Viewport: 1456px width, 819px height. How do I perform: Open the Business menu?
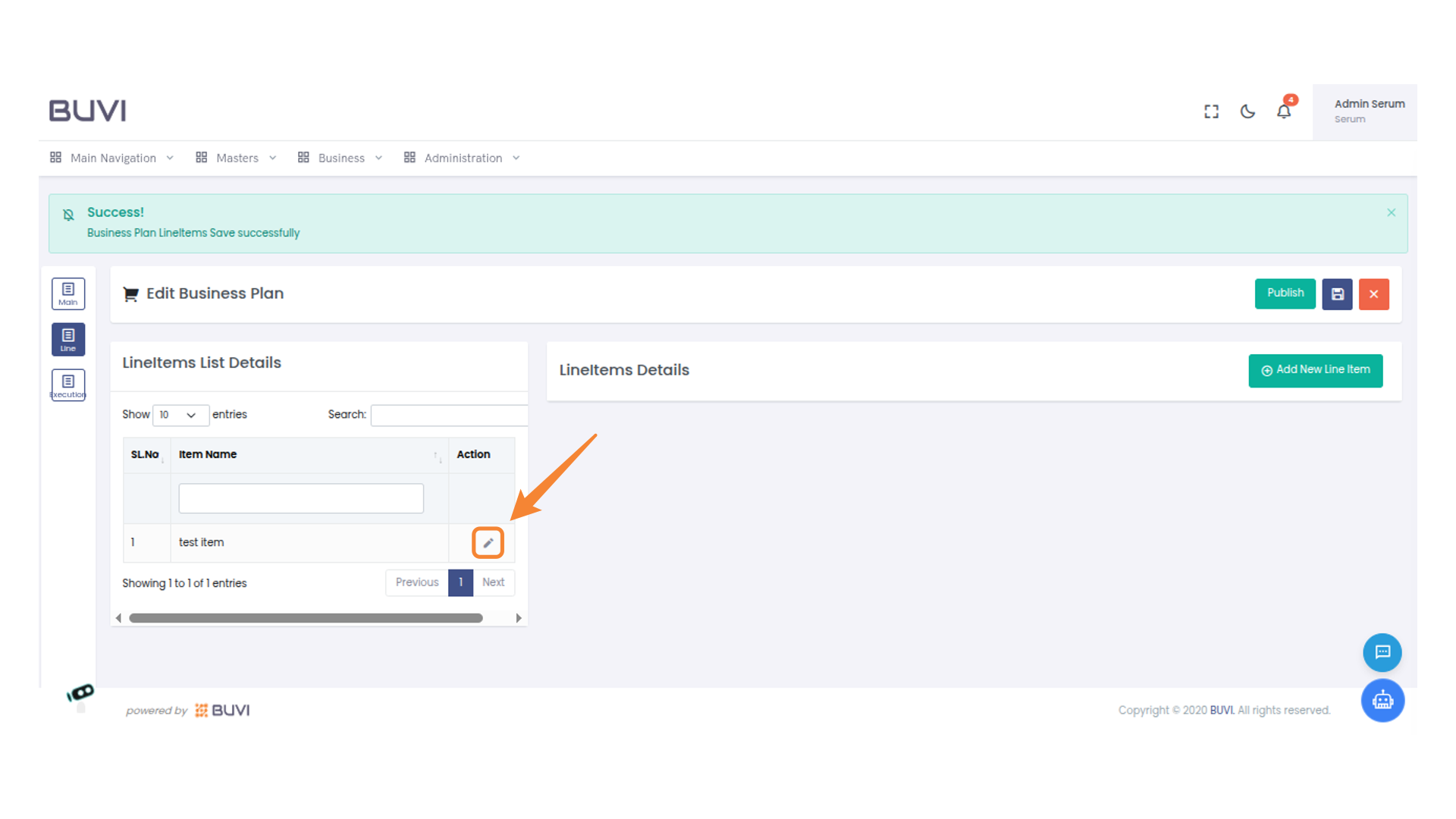340,158
